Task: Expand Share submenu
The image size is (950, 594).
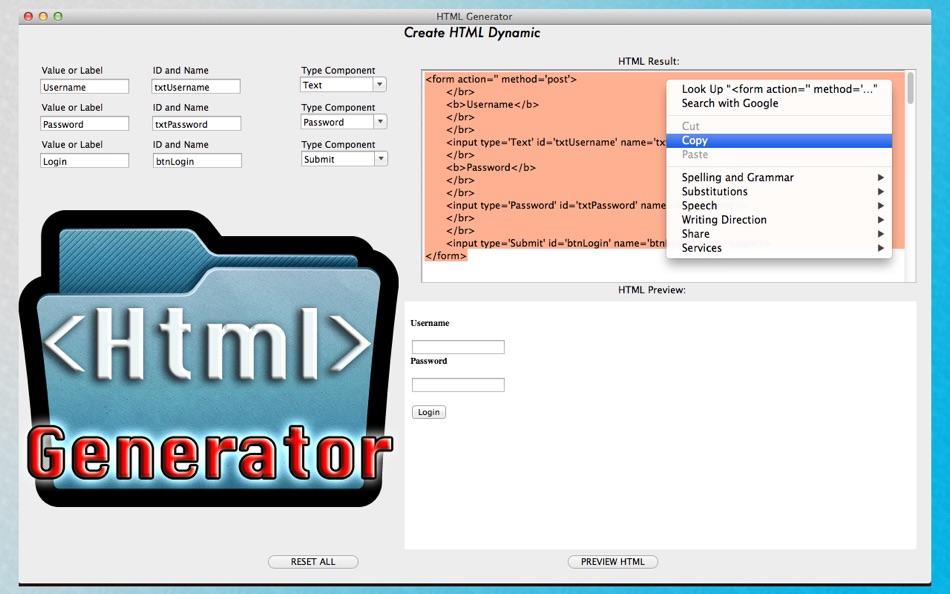Action: point(779,233)
